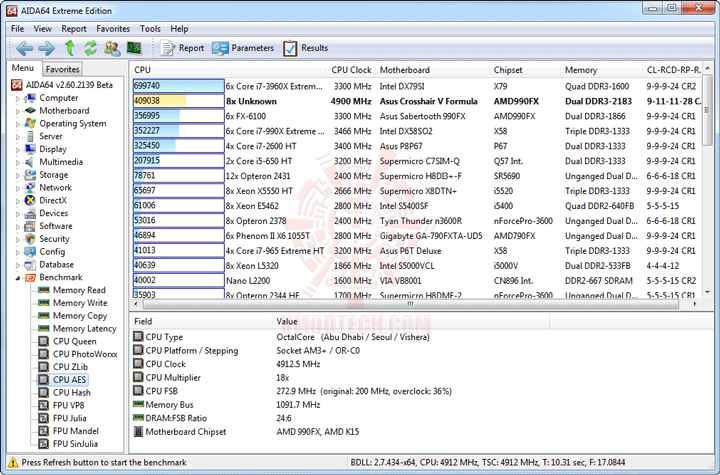The image size is (720, 475).
Task: Select CPU Hash benchmark icon
Action: [x=44, y=393]
